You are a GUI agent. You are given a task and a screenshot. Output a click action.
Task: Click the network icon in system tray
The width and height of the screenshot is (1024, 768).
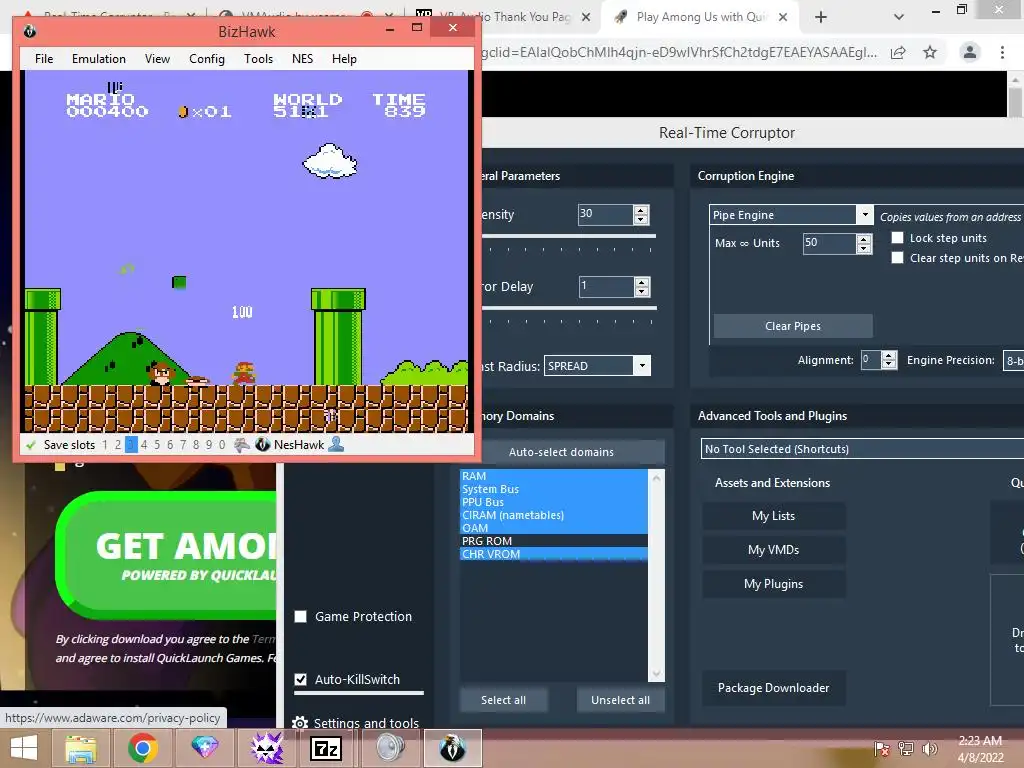[x=906, y=749]
